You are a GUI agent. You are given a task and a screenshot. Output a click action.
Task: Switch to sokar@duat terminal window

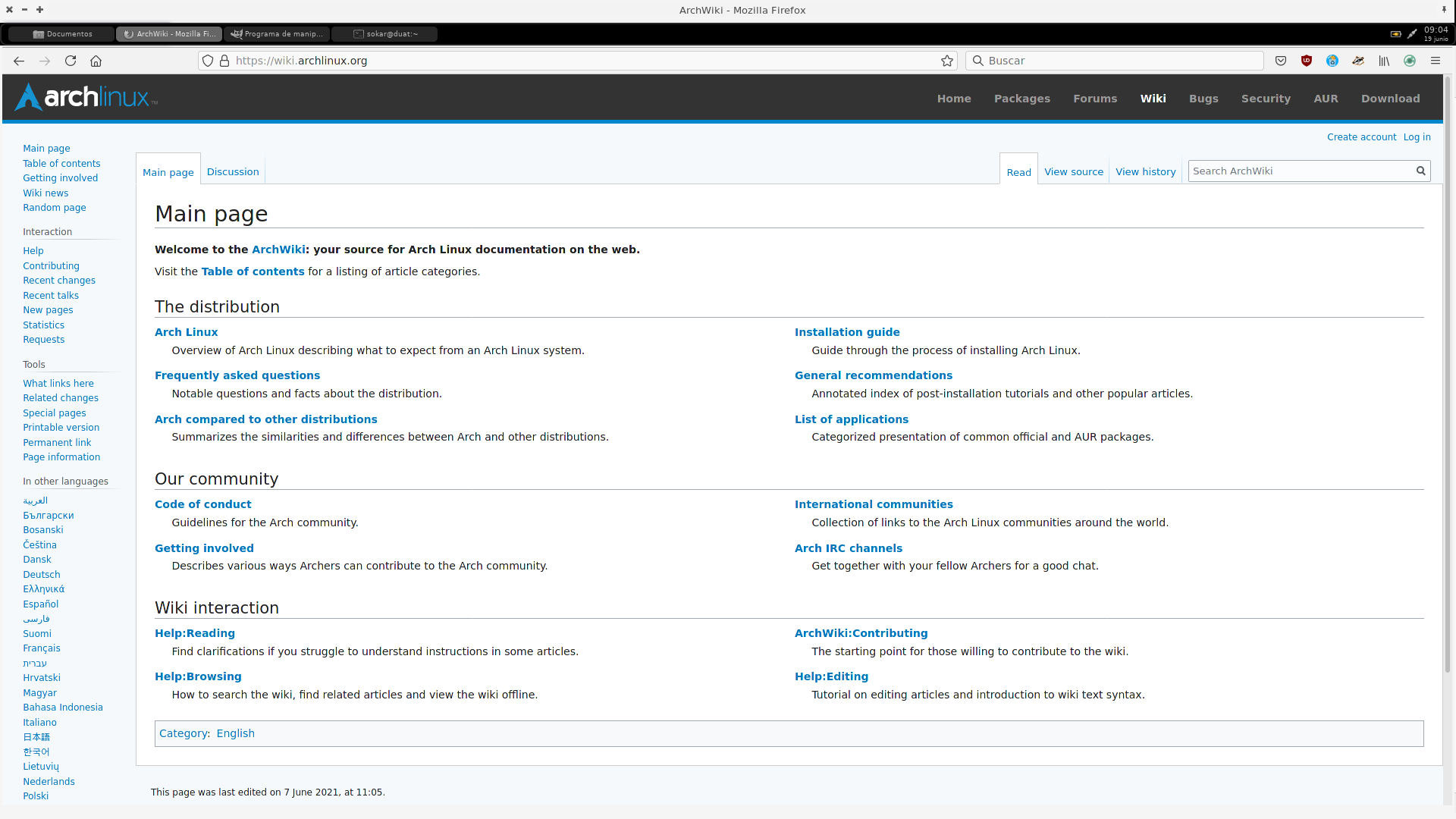(x=385, y=34)
